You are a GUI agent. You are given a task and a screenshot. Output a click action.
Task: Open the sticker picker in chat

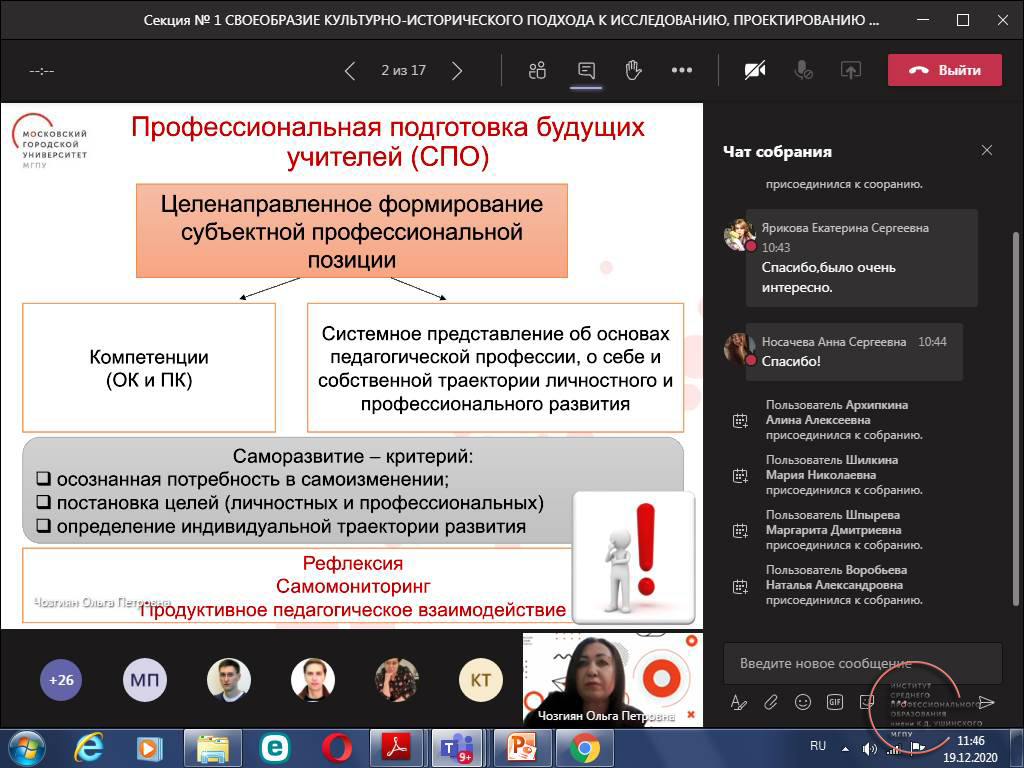(x=867, y=702)
